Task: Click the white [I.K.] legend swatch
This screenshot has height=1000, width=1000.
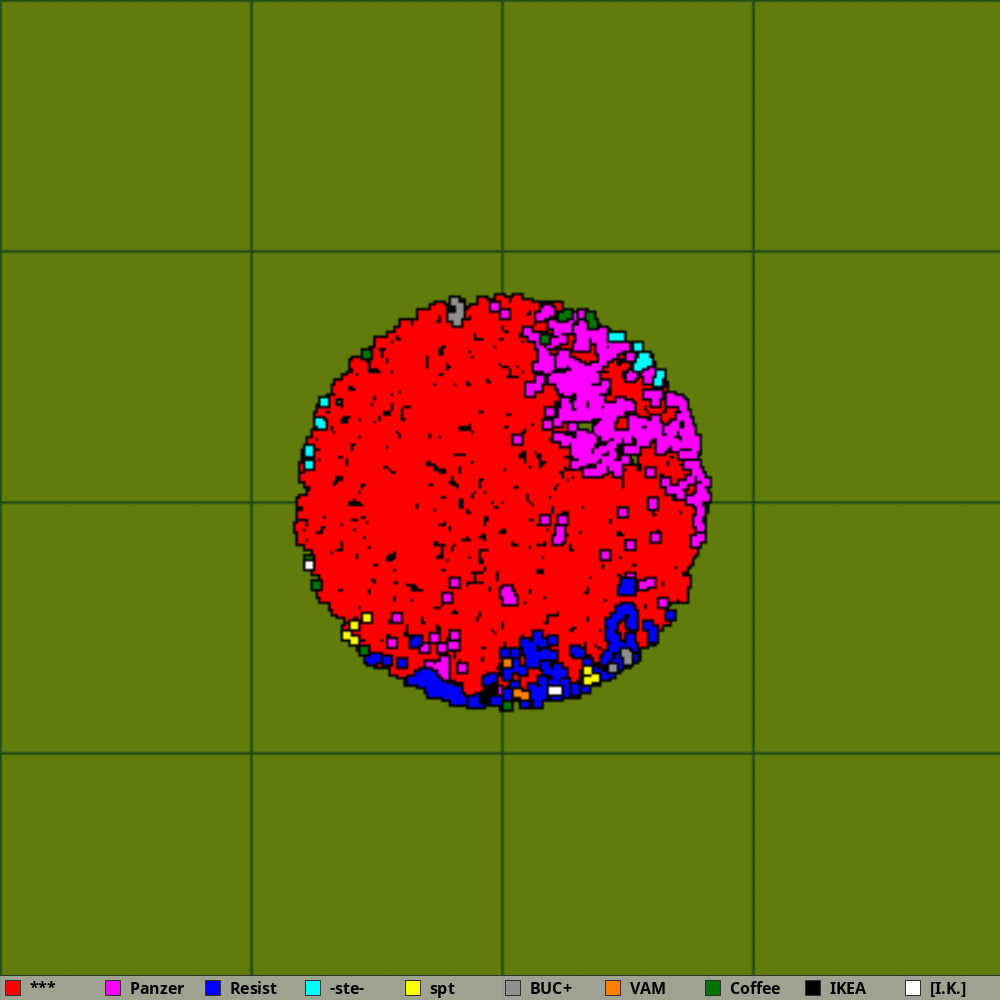Action: [x=913, y=988]
